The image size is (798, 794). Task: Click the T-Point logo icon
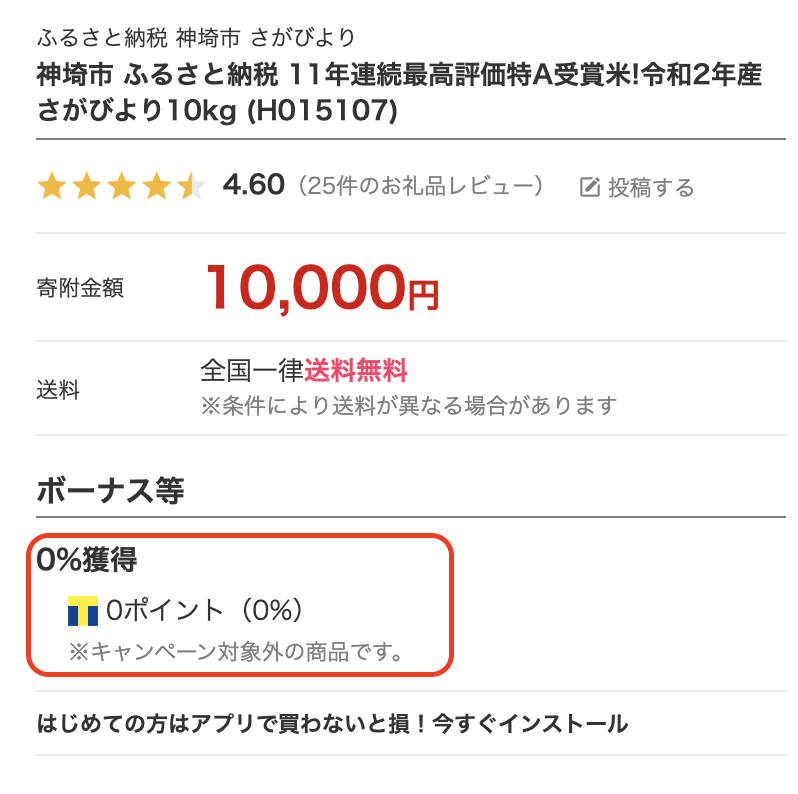(x=83, y=611)
